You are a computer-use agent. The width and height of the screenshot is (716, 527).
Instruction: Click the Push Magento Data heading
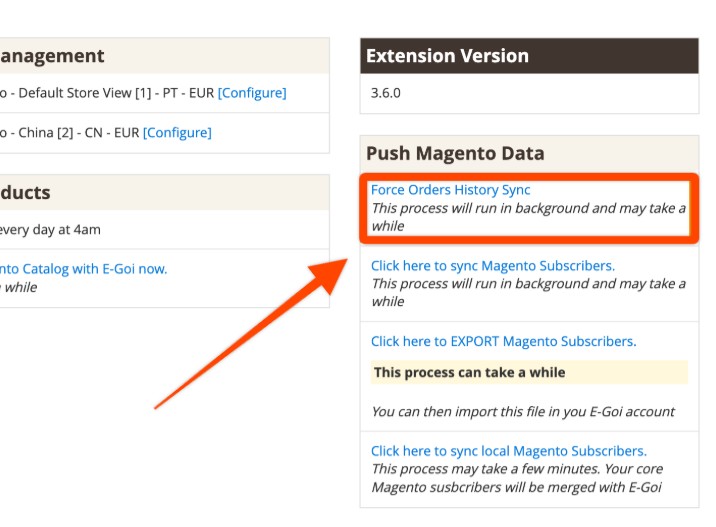pos(455,153)
